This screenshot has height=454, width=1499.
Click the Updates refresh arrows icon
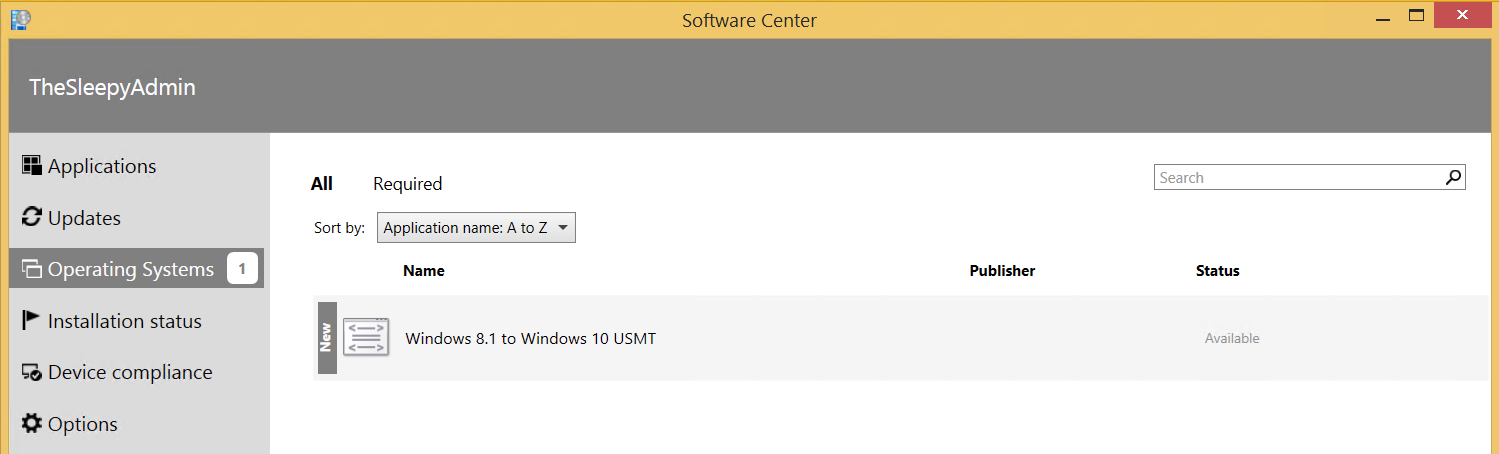tap(32, 217)
